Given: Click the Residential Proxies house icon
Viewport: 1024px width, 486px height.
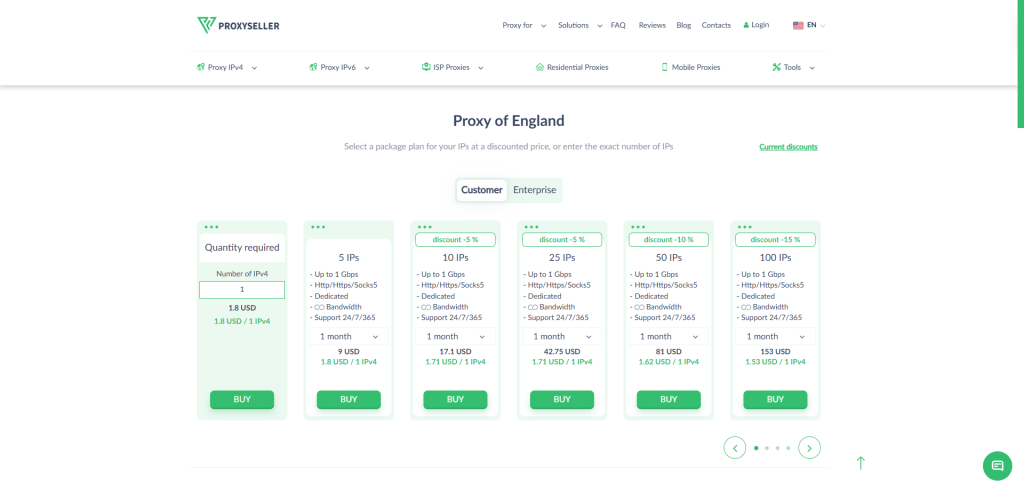Looking at the screenshot, I should 540,68.
